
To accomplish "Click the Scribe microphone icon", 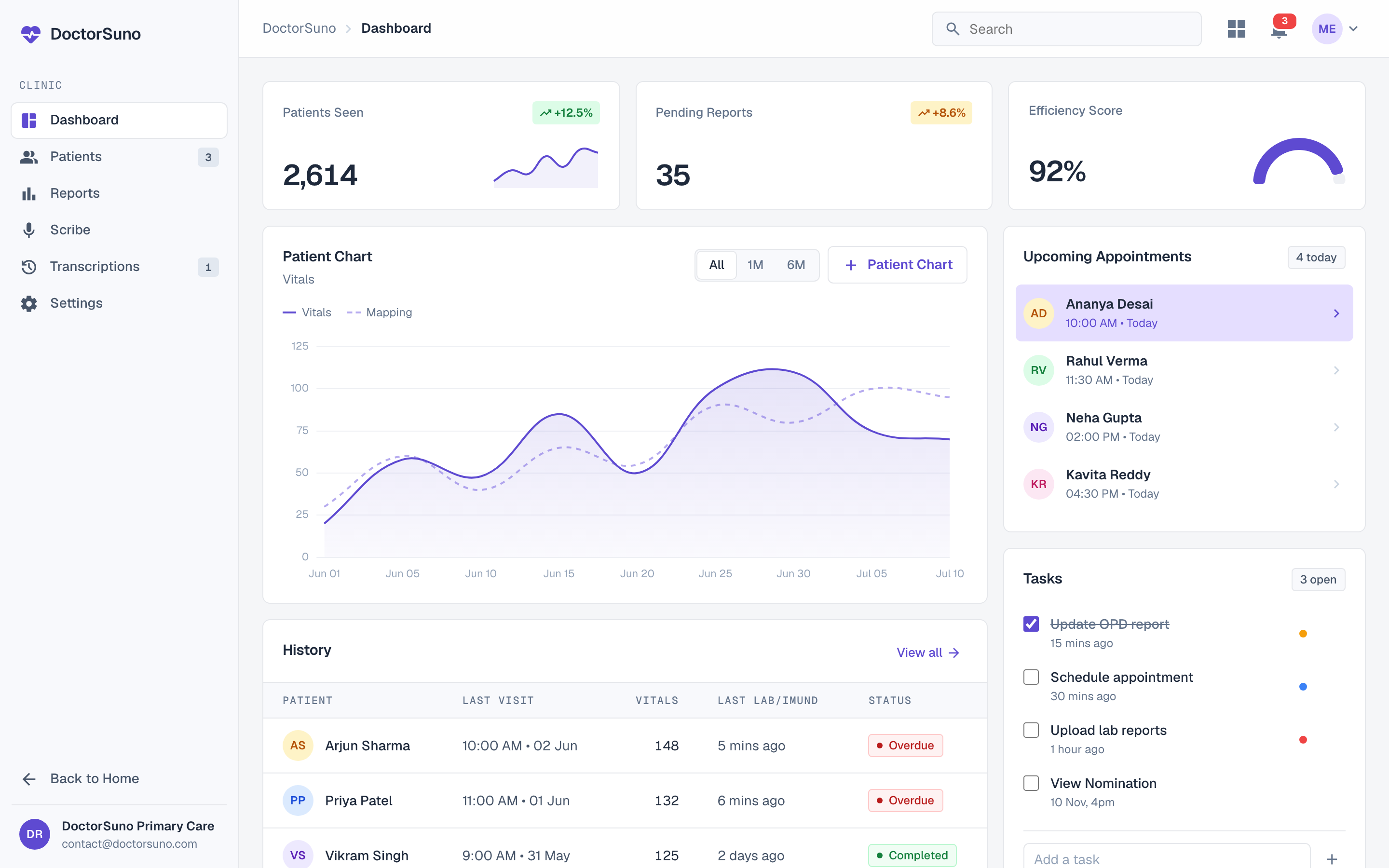I will tap(29, 230).
